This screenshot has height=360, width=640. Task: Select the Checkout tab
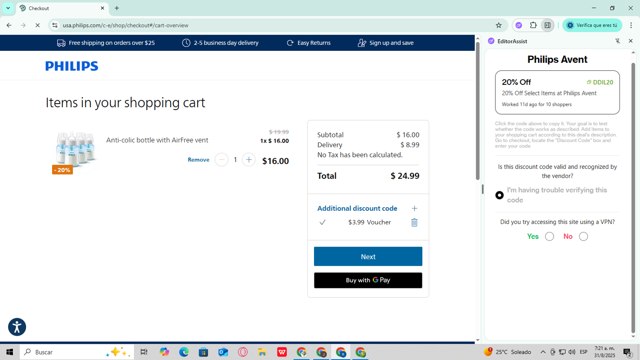tap(62, 8)
